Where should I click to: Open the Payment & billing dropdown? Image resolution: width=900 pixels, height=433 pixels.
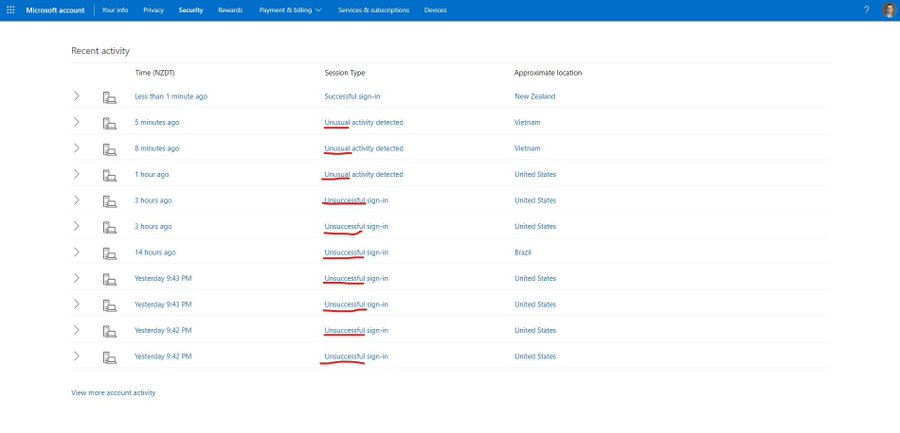(290, 10)
